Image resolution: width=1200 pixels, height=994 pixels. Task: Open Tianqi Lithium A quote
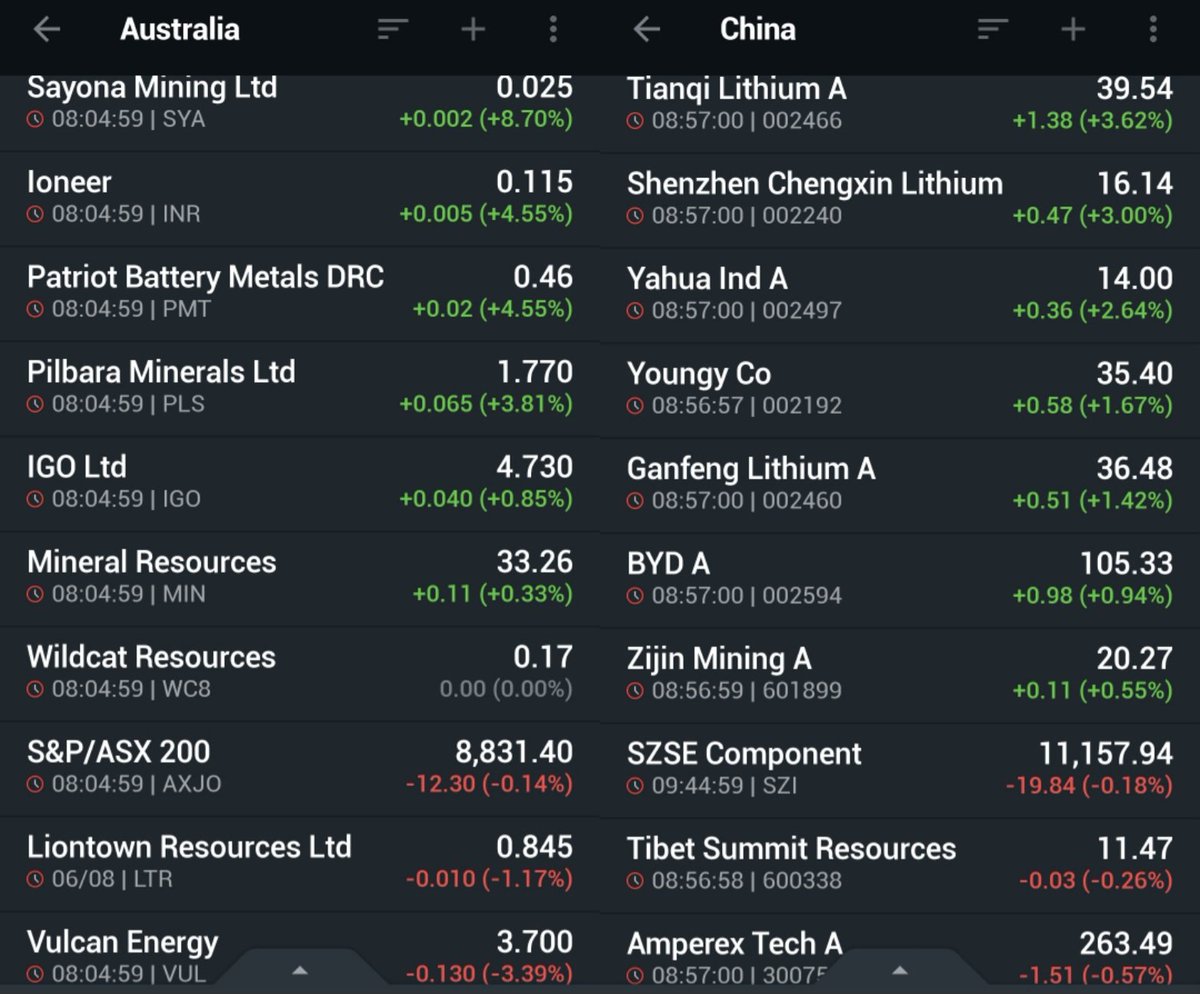[x=900, y=114]
